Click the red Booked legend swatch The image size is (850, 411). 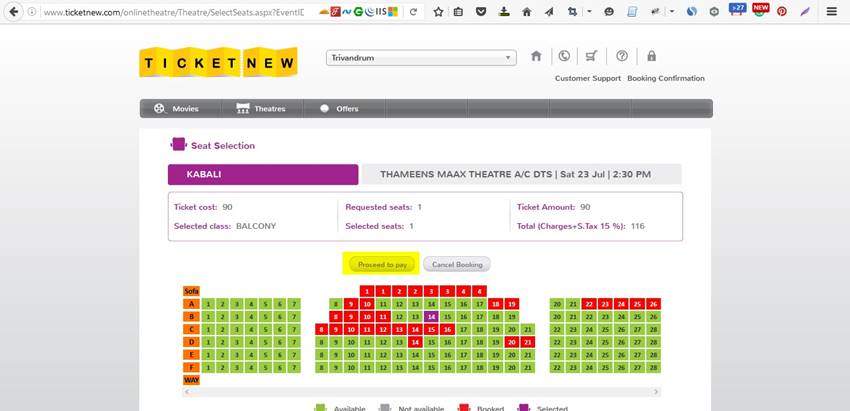click(x=462, y=408)
